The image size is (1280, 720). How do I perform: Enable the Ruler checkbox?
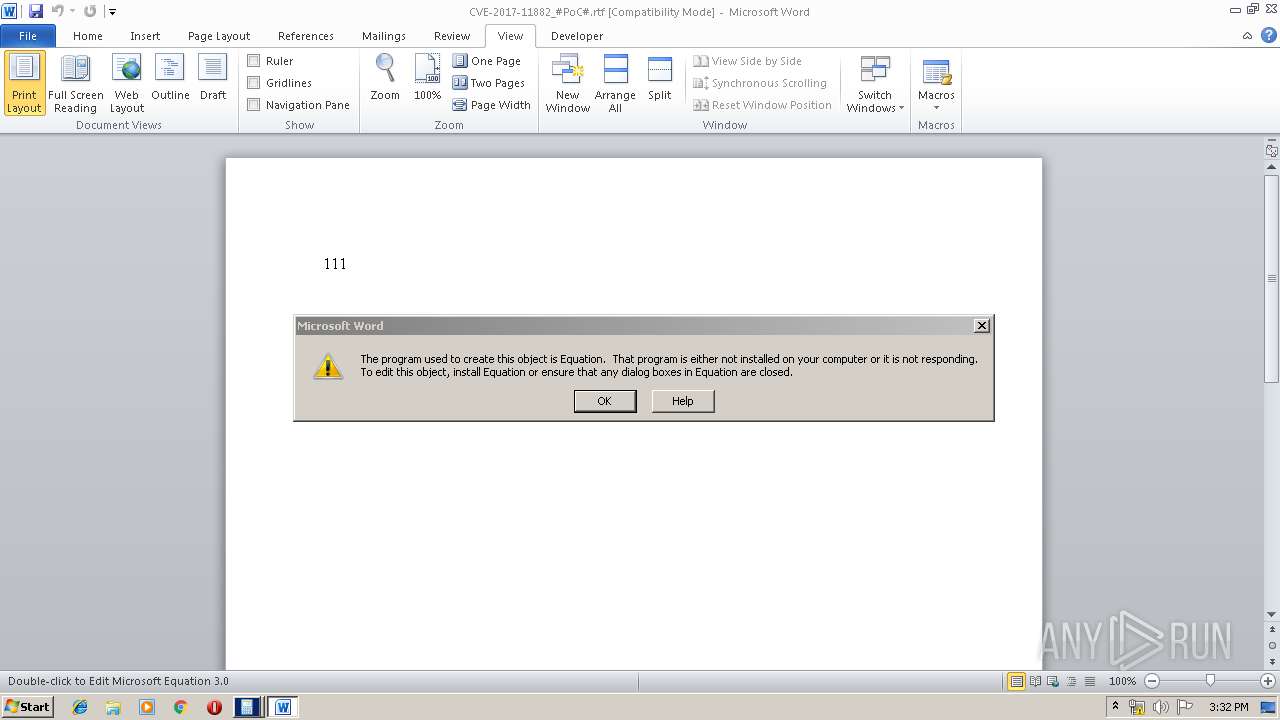pos(254,61)
